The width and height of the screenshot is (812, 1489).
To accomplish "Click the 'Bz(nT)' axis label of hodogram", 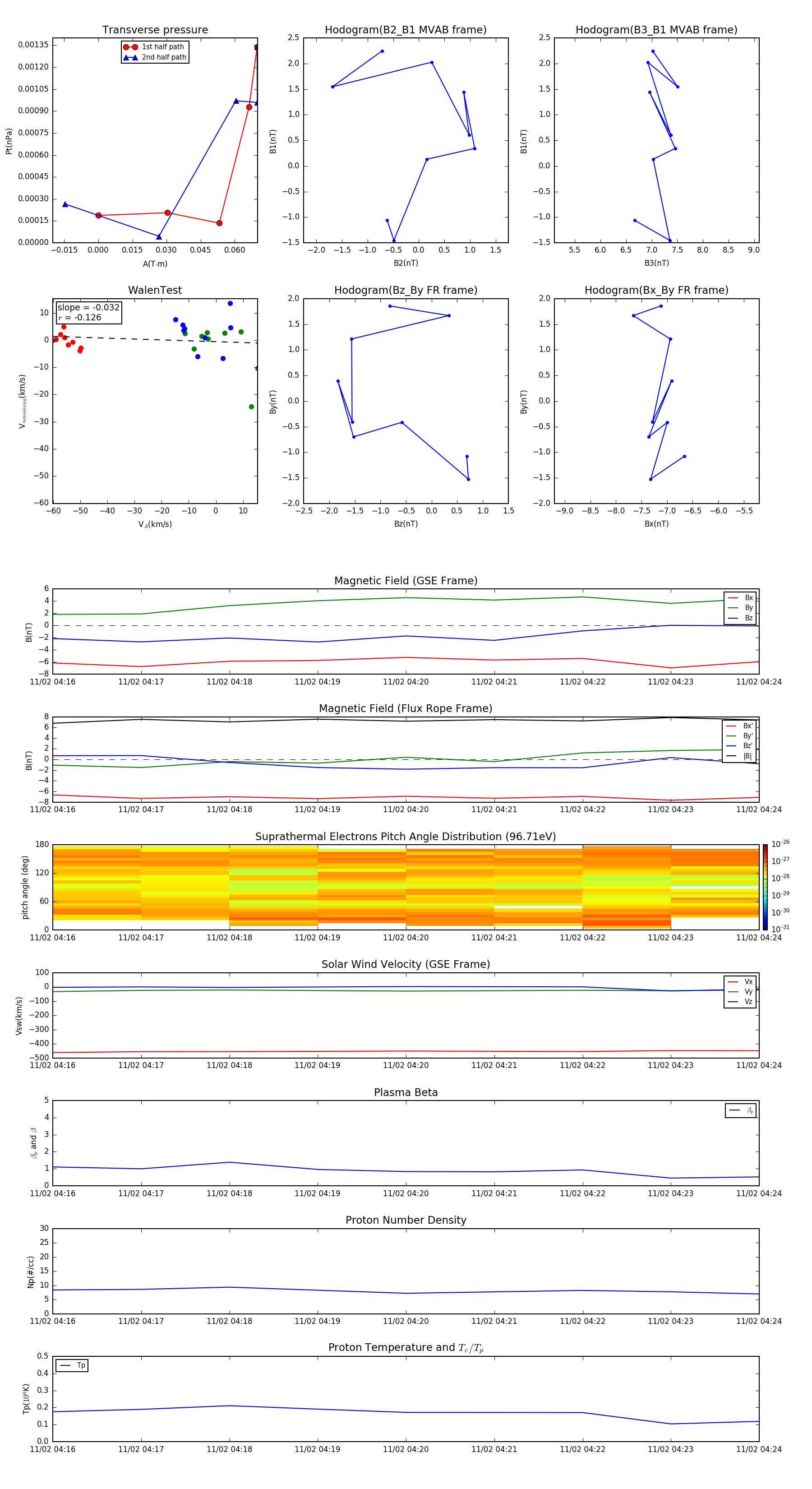I will point(406,524).
